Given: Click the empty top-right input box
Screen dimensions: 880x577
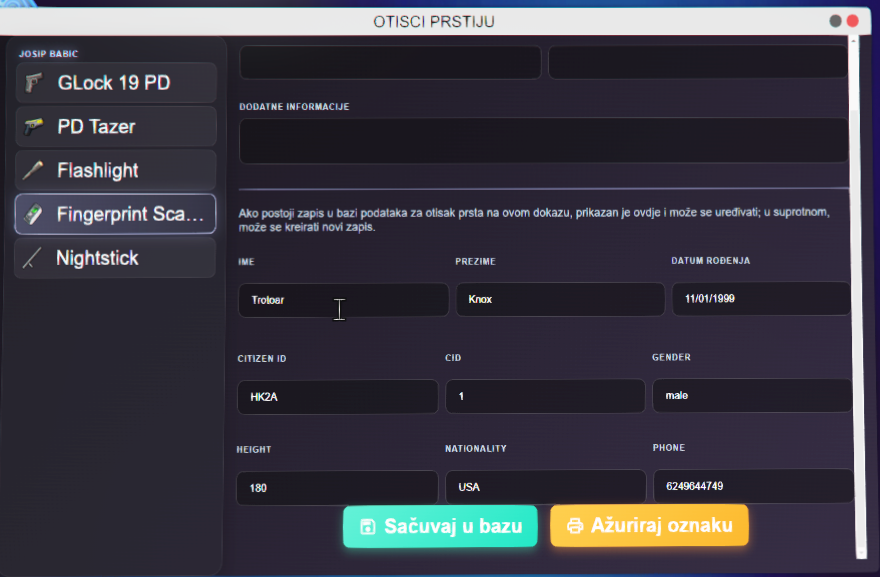Looking at the screenshot, I should coord(698,62).
